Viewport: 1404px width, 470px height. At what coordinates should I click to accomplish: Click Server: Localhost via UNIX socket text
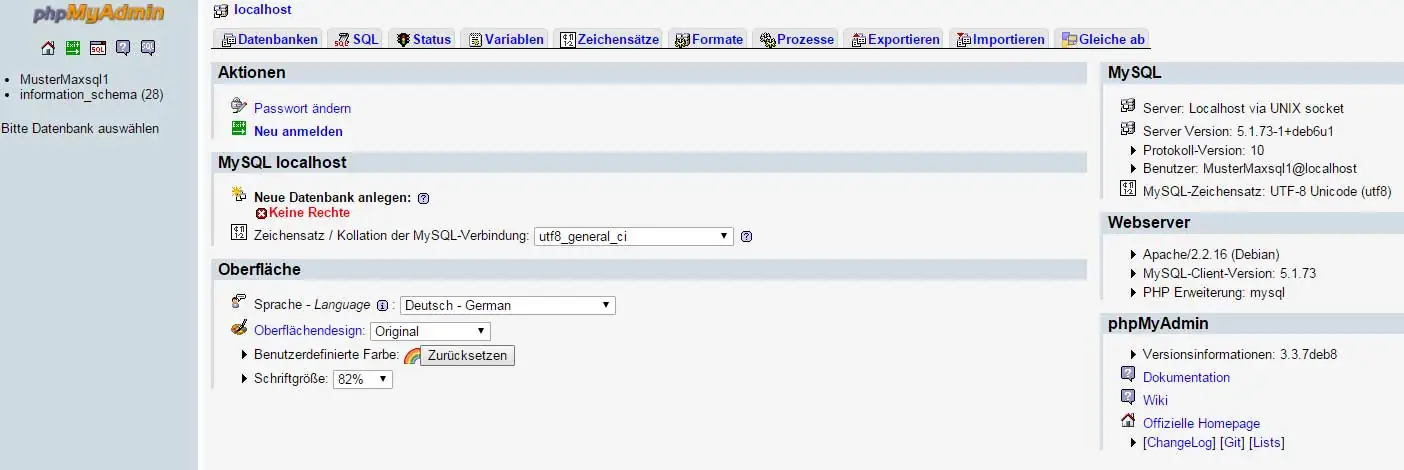tap(1243, 108)
